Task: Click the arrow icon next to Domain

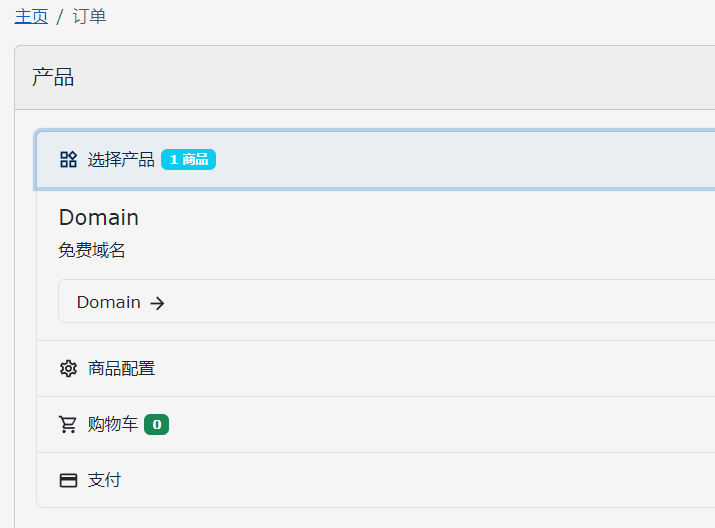Action: [157, 303]
